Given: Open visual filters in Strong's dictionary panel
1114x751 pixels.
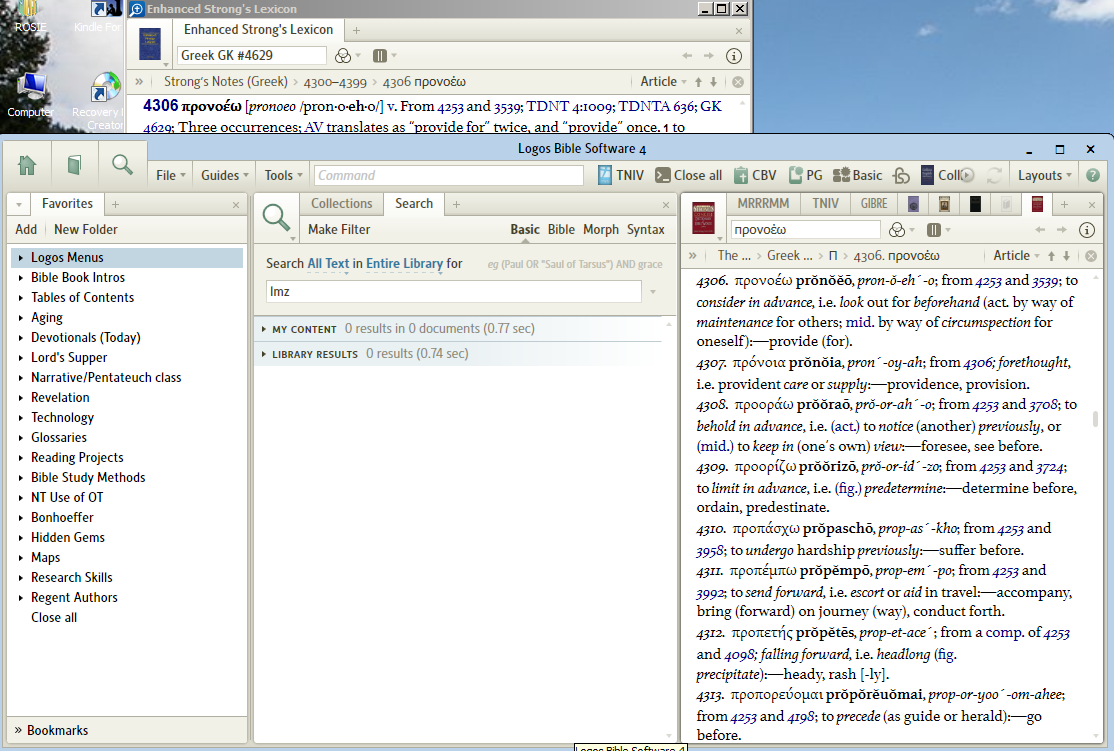Looking at the screenshot, I should coord(897,229).
